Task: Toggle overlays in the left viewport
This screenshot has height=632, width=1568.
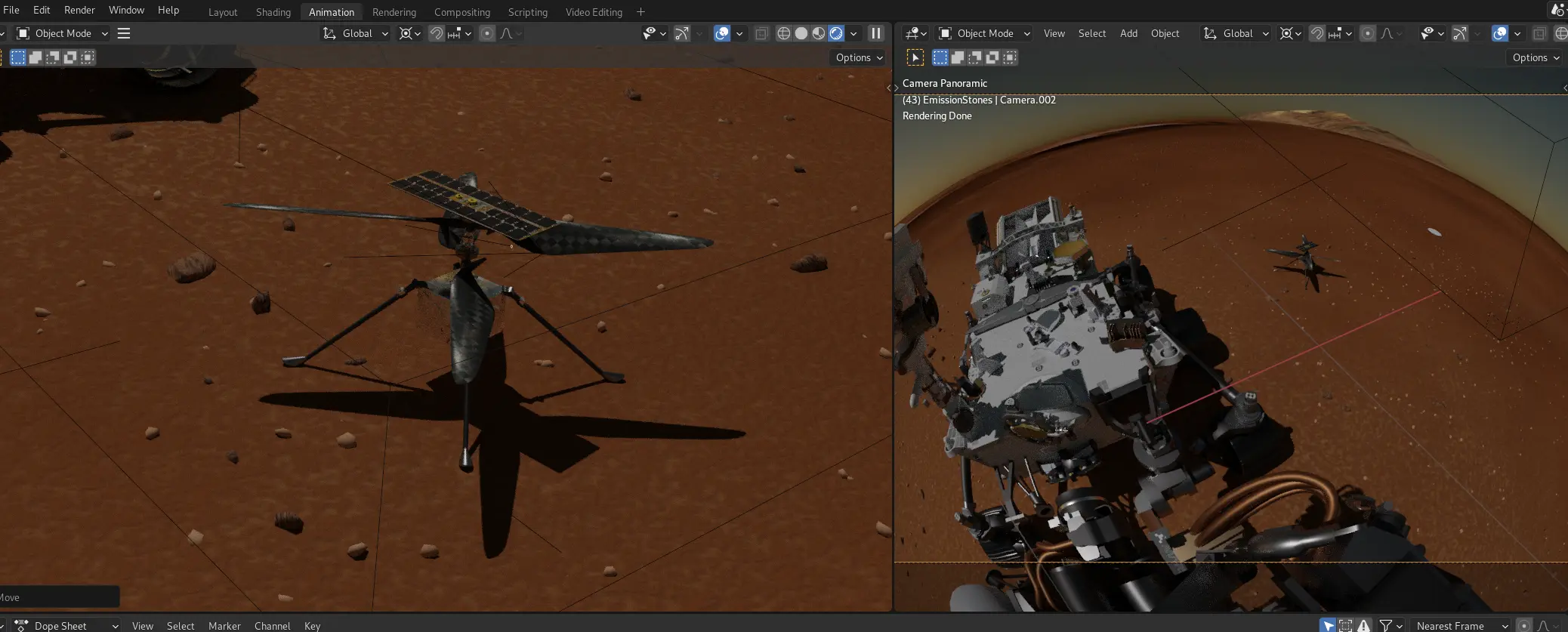Action: (x=722, y=33)
